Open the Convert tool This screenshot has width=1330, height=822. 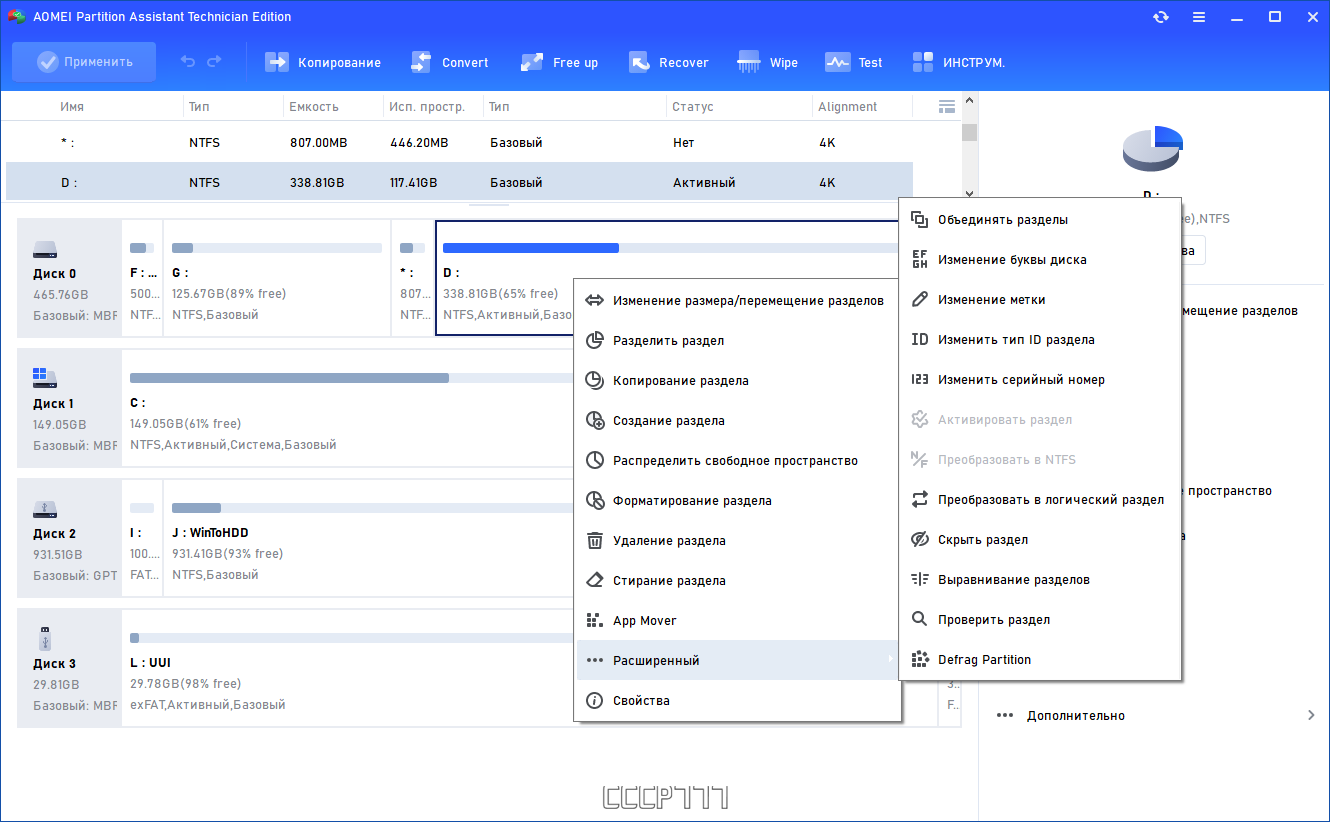pyautogui.click(x=449, y=62)
